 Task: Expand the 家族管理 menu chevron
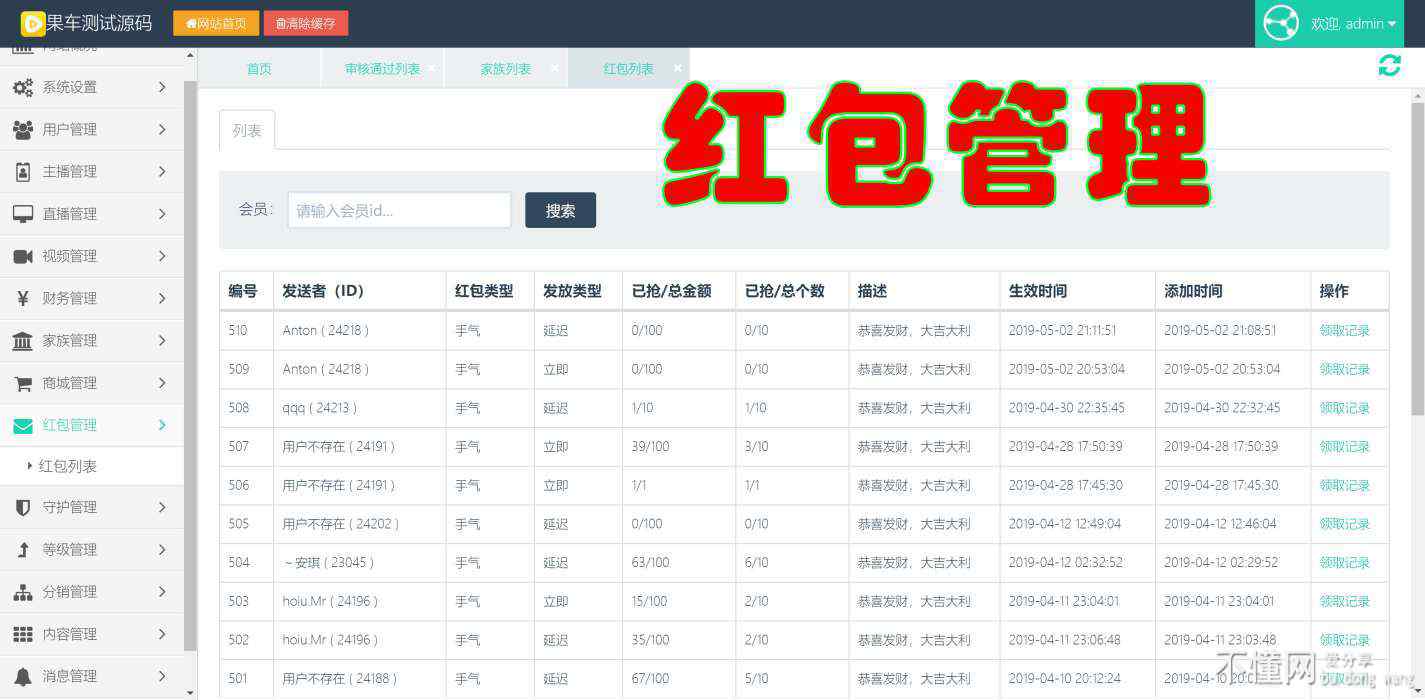pos(162,341)
